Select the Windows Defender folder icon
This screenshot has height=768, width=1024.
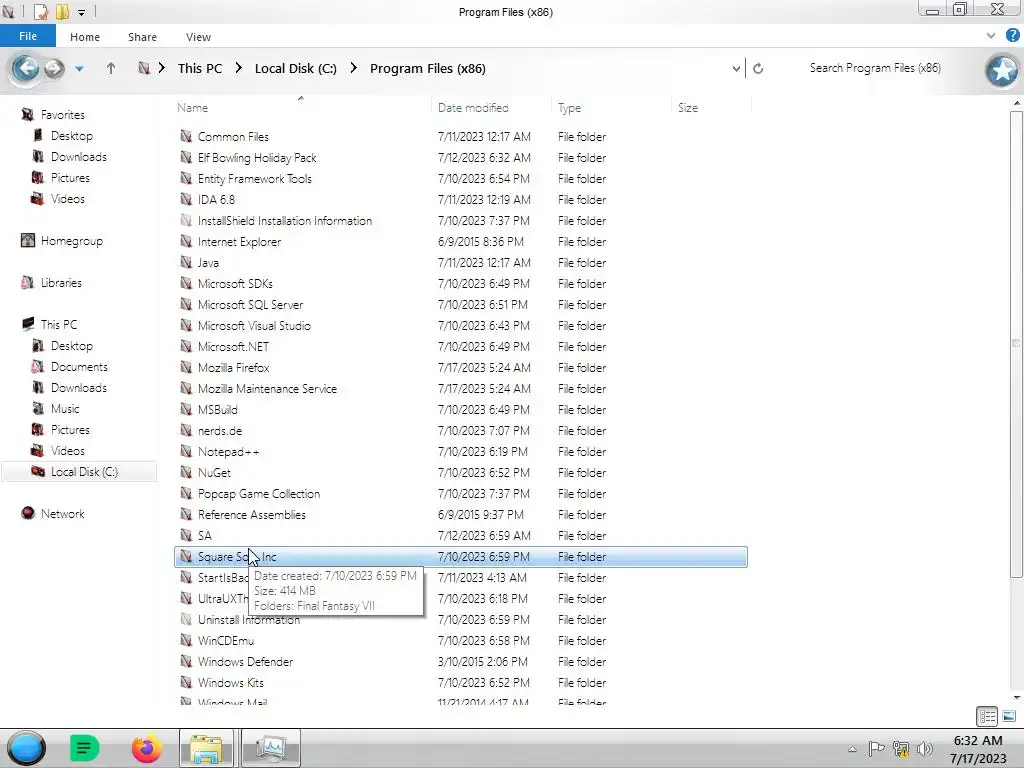[186, 662]
